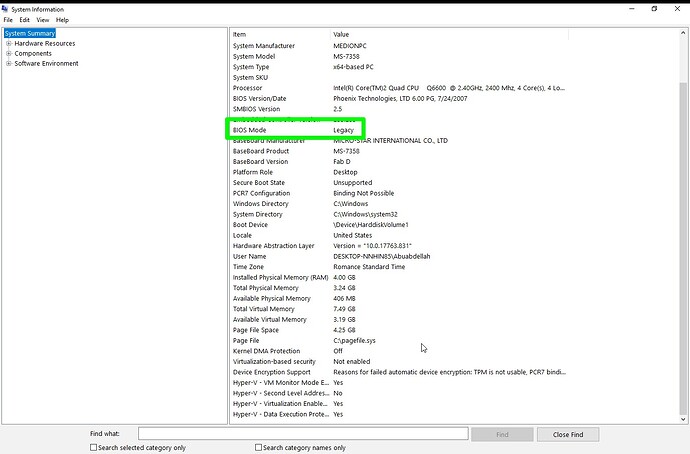This screenshot has height=454, width=690.
Task: Select the Time Zone row
Action: tap(400, 267)
